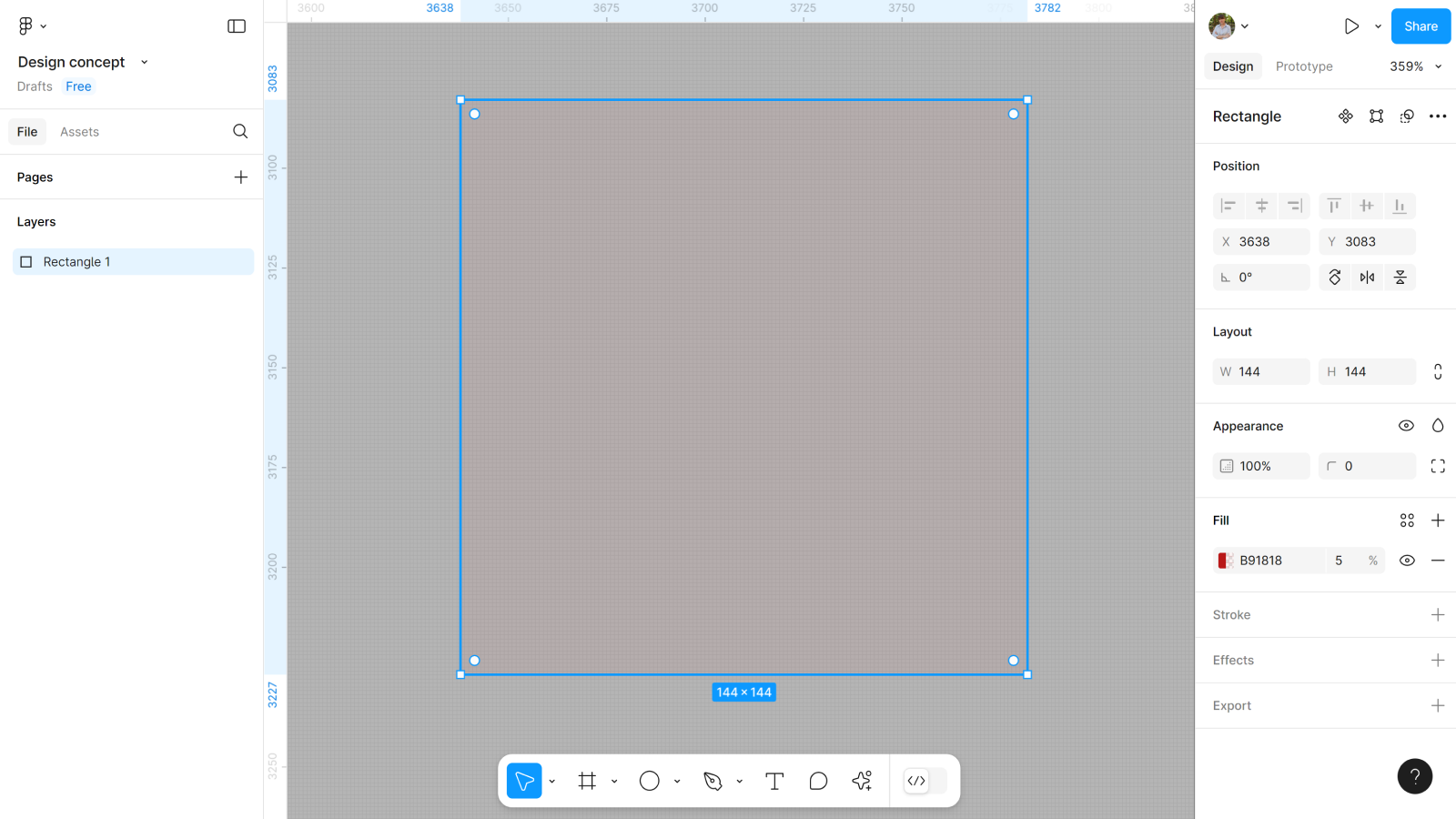1456x819 pixels.
Task: Open the 359% zoom dropdown
Action: (1415, 66)
